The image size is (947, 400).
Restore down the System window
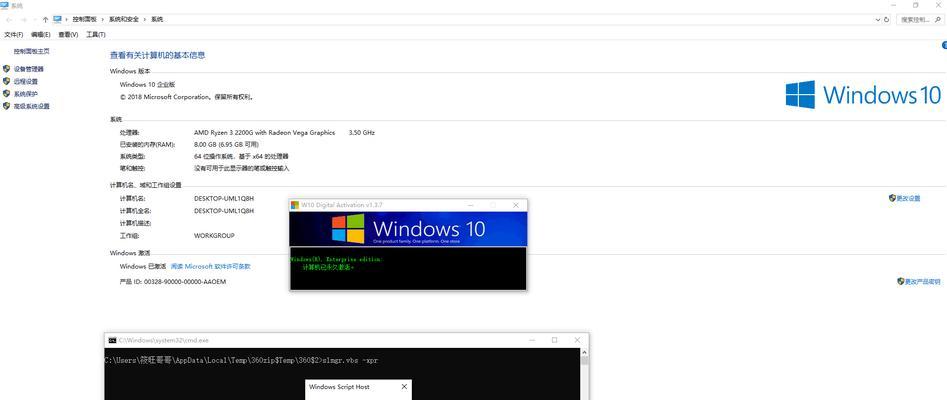[x=916, y=5]
